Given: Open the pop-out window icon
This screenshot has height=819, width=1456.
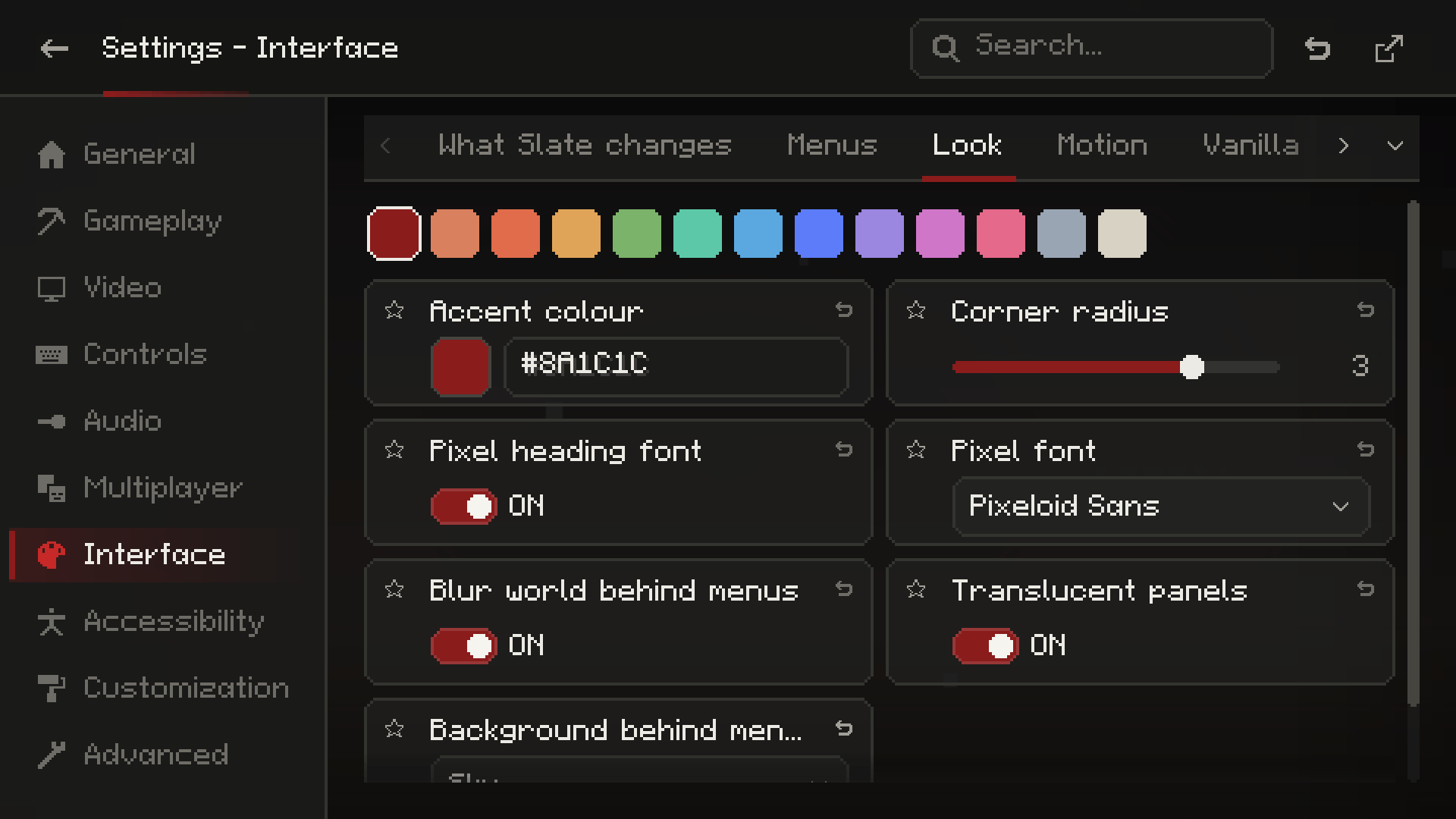Looking at the screenshot, I should (x=1389, y=49).
